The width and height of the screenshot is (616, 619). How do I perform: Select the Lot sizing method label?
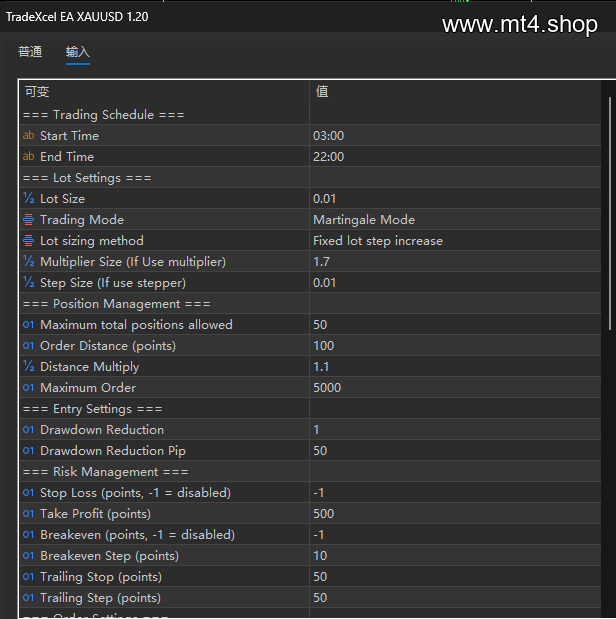pyautogui.click(x=92, y=241)
